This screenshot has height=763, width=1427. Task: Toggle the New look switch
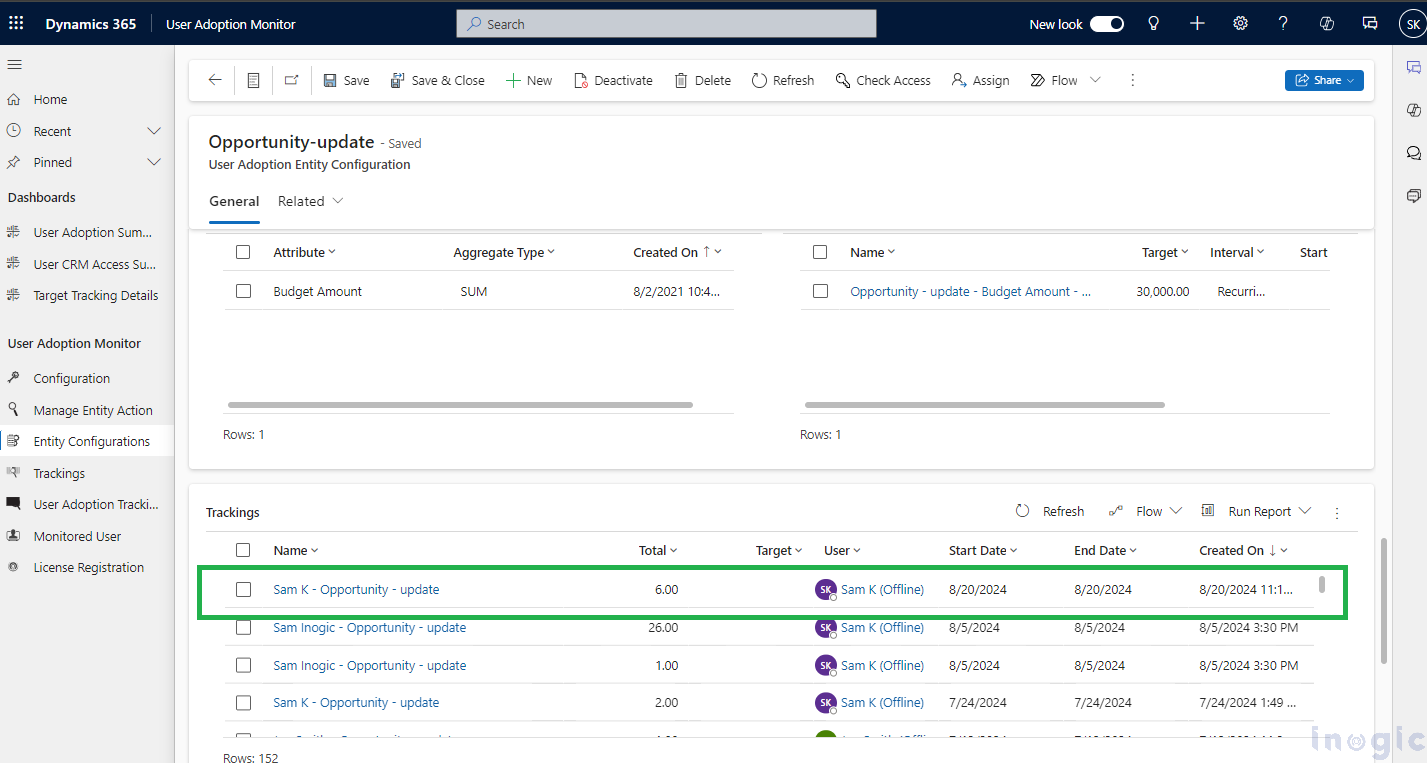point(1107,24)
